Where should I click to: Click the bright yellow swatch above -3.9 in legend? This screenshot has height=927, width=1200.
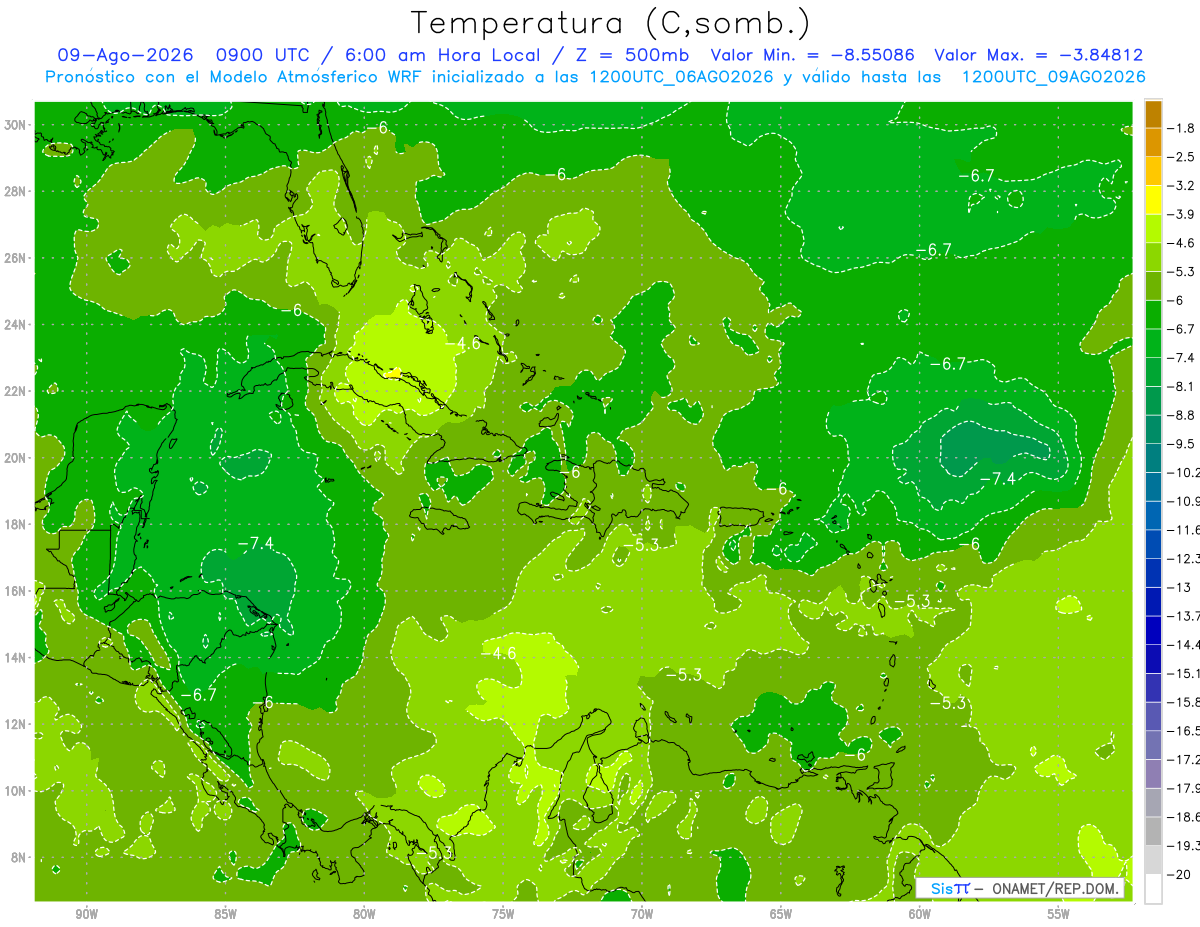point(1153,200)
